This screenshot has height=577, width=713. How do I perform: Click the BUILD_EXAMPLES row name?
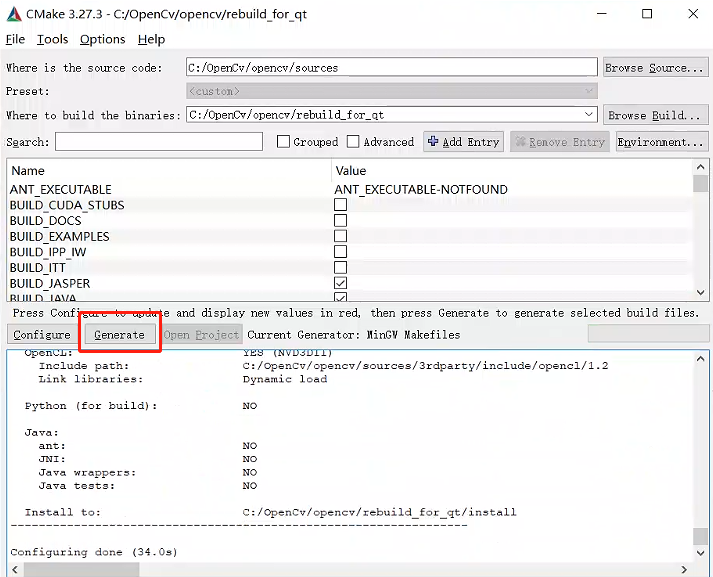pos(60,236)
